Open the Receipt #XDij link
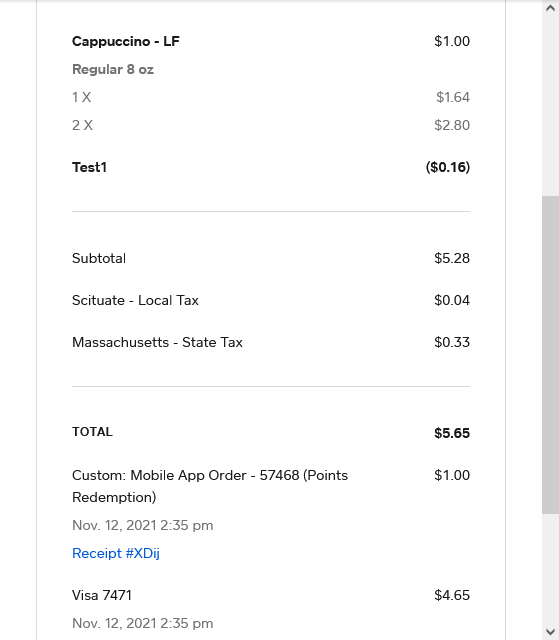This screenshot has width=559, height=640. click(115, 553)
